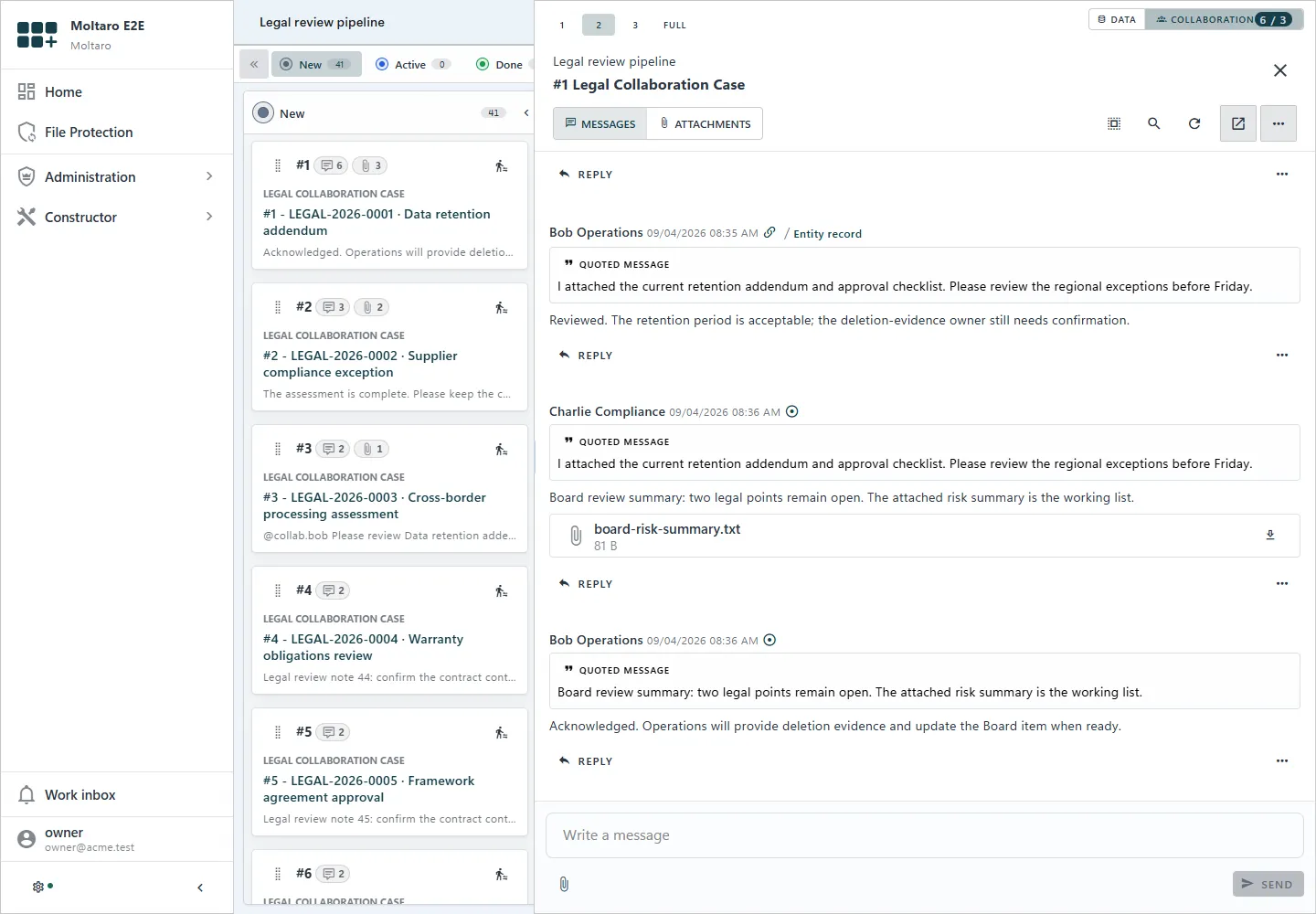Set panel layout to 1

click(x=562, y=25)
